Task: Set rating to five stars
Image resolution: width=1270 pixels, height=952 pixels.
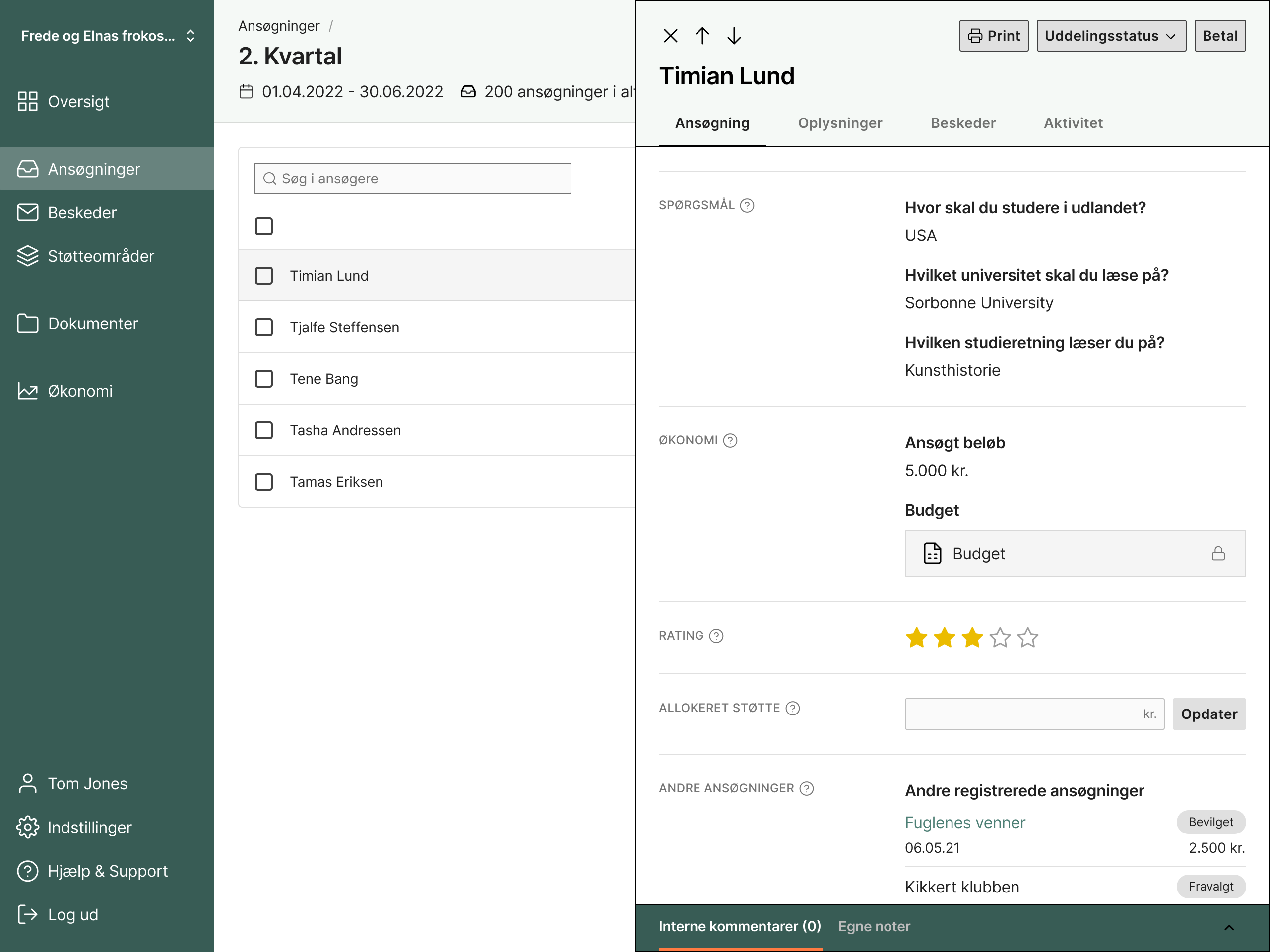Action: 1028,637
